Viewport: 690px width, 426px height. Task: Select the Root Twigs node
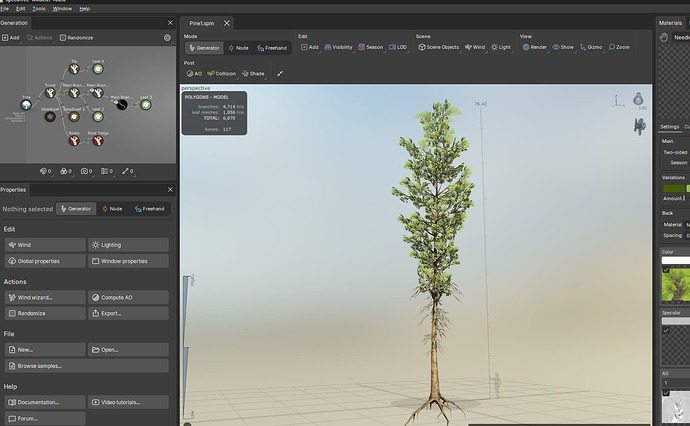pos(98,141)
